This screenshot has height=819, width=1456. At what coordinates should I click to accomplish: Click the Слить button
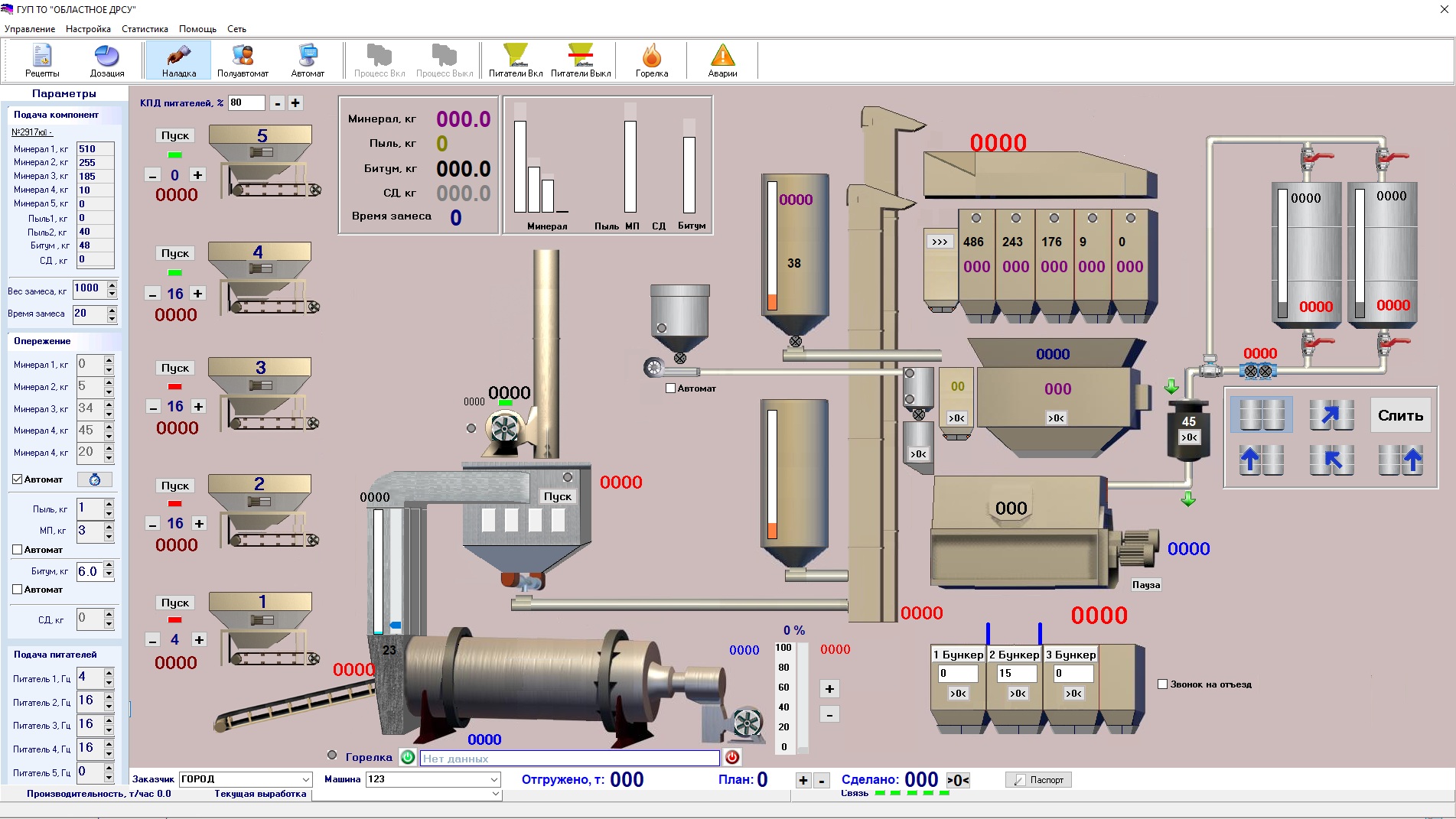(1400, 415)
